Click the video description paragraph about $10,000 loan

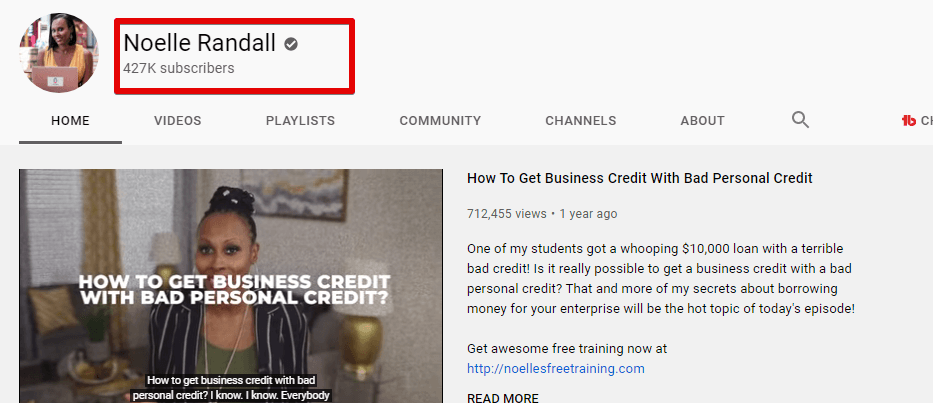point(660,279)
